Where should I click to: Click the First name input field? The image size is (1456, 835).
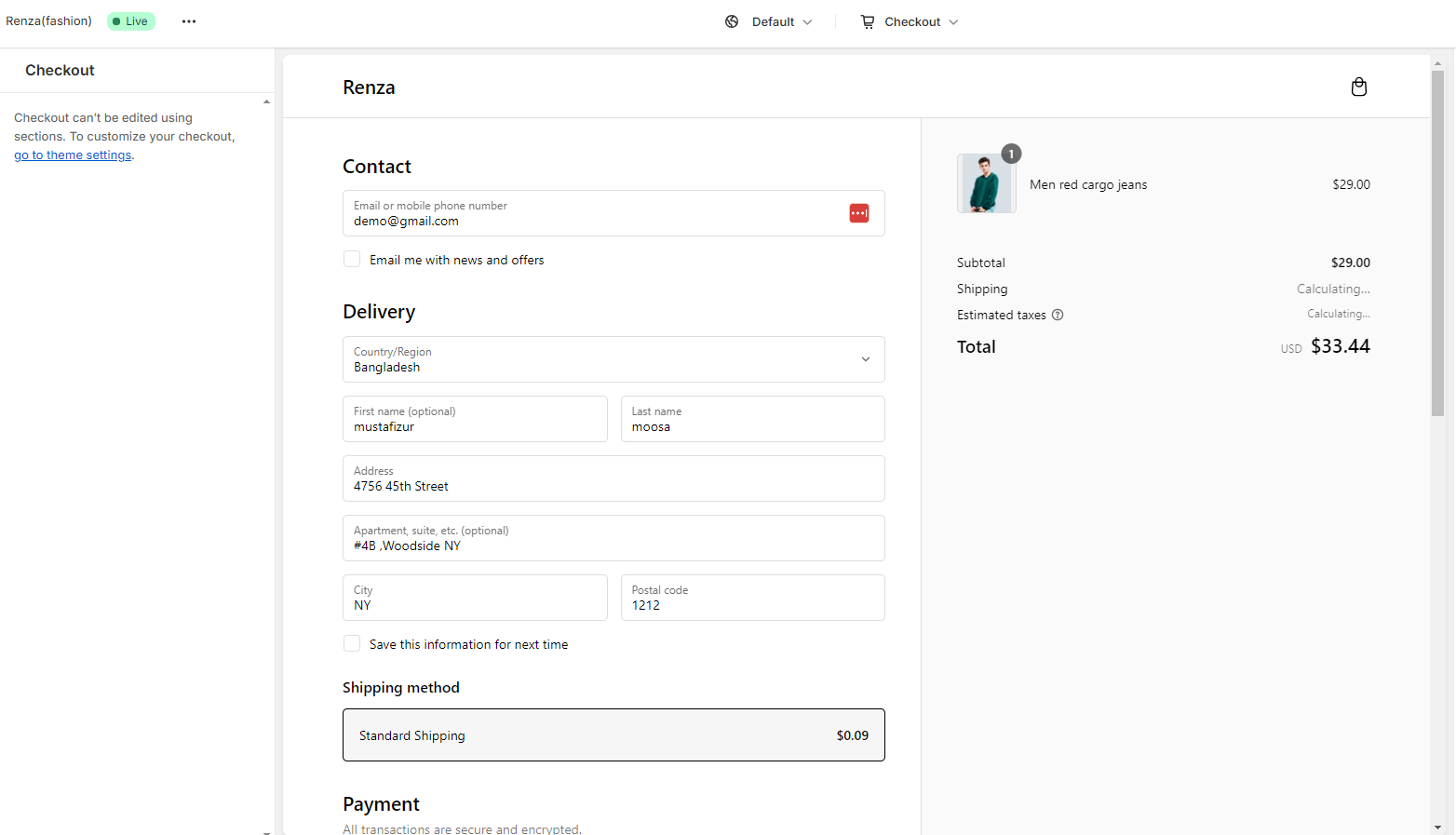[x=475, y=419]
